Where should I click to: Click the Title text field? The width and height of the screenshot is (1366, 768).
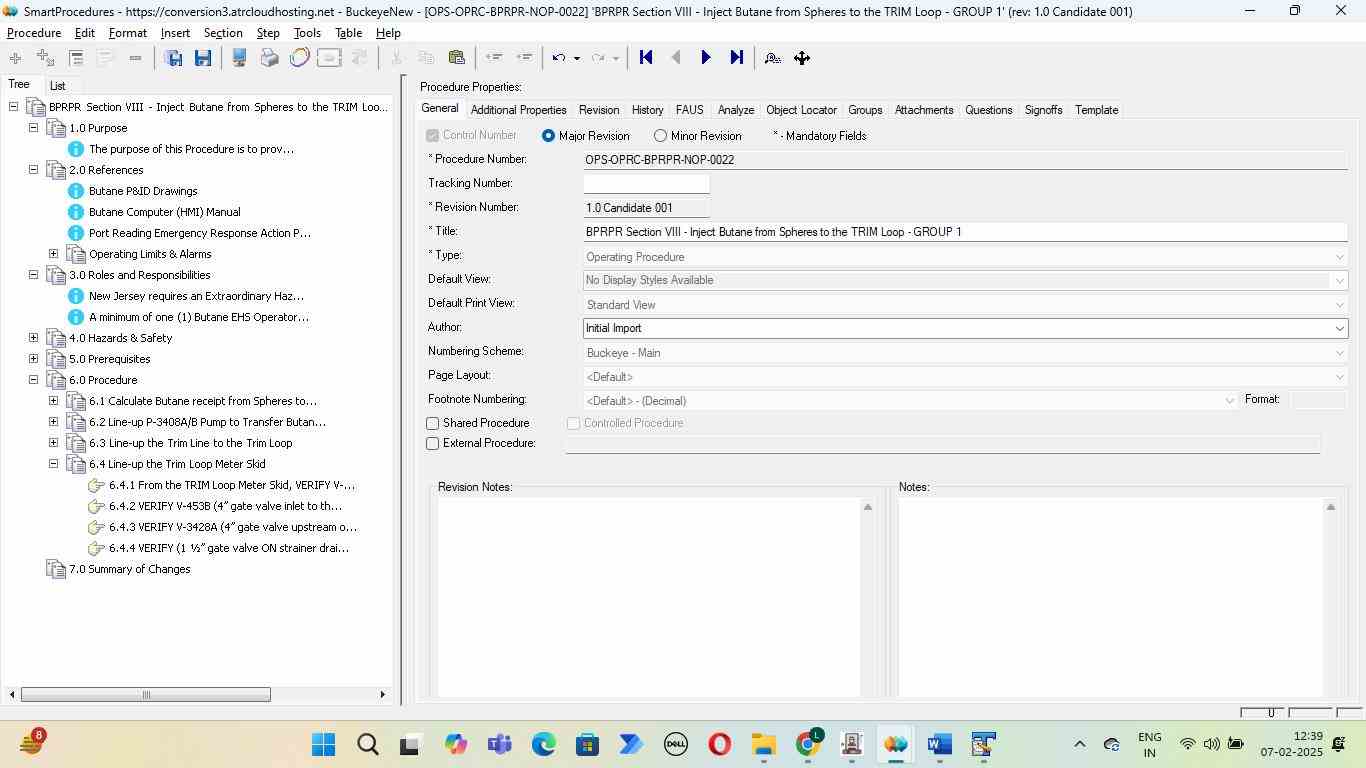pyautogui.click(x=965, y=232)
